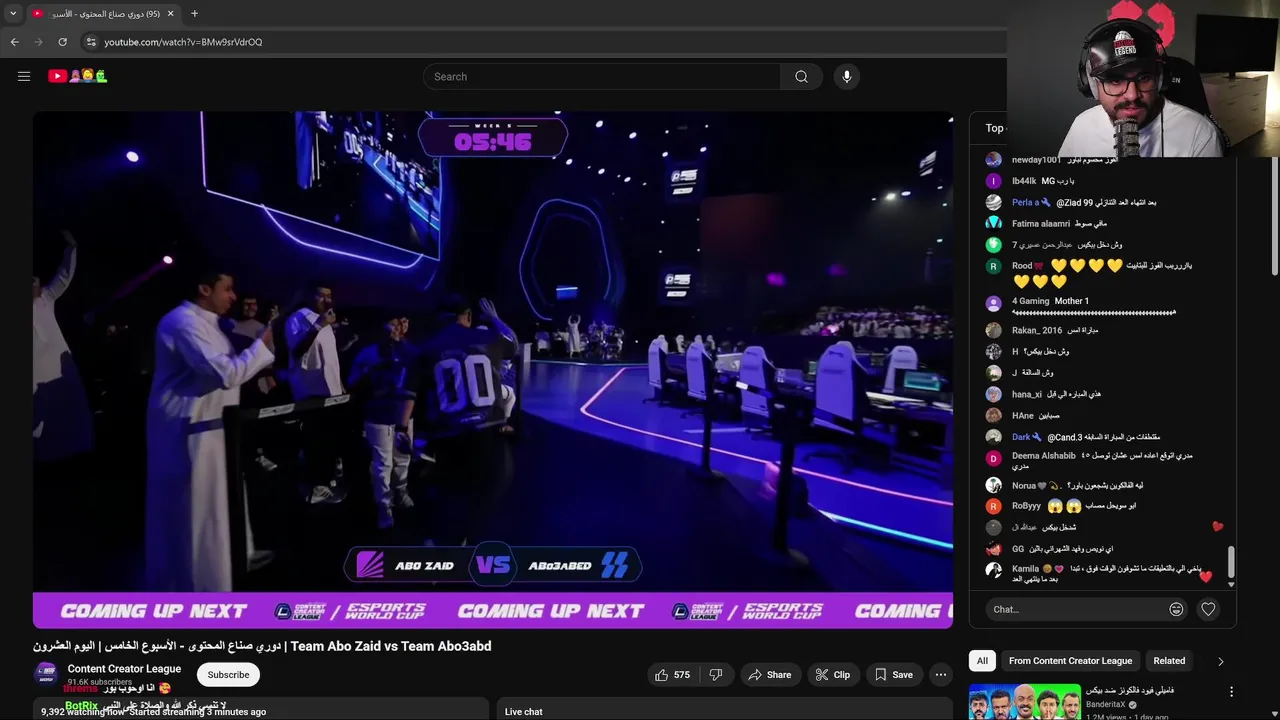Show more filter chips with right arrow
Image resolution: width=1280 pixels, height=720 pixels.
(1220, 661)
